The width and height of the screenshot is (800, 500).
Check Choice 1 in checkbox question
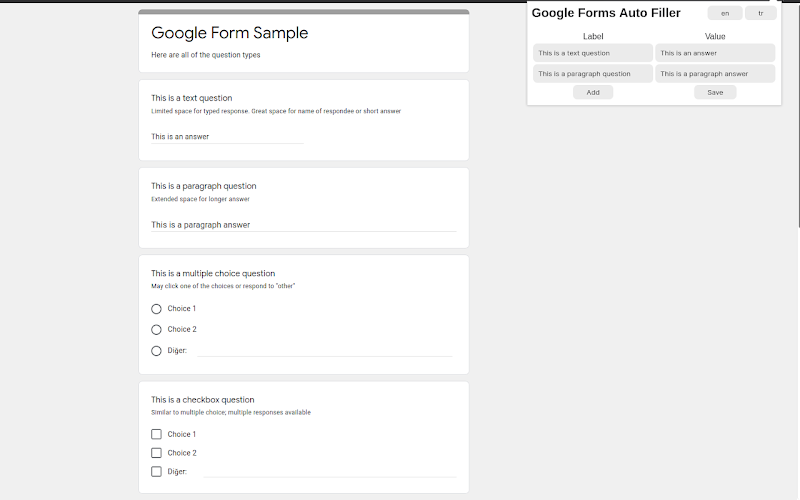tap(156, 434)
